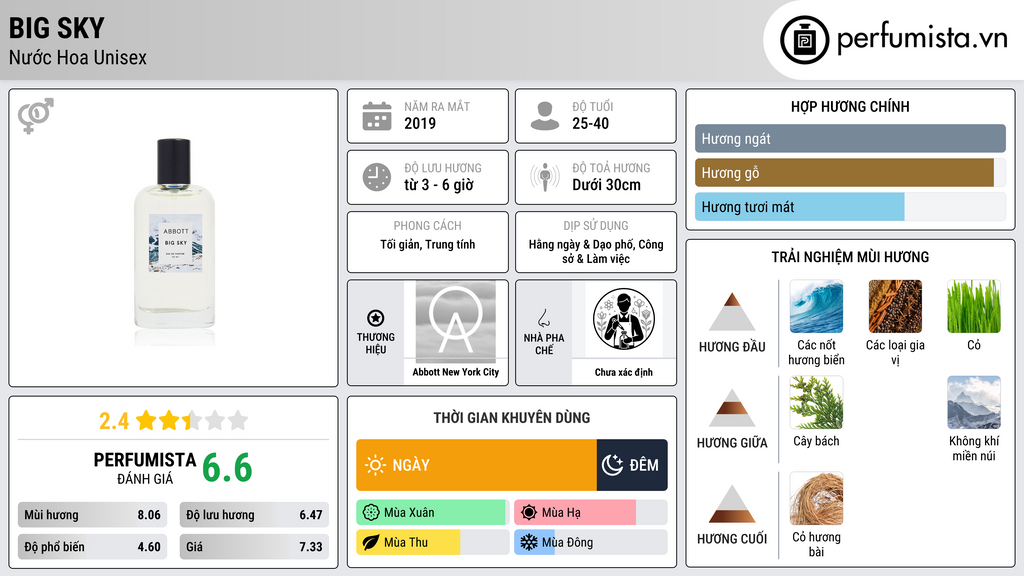1024x576 pixels.
Task: Select the mountain air Không khí miền núi thumbnail
Action: tap(974, 402)
